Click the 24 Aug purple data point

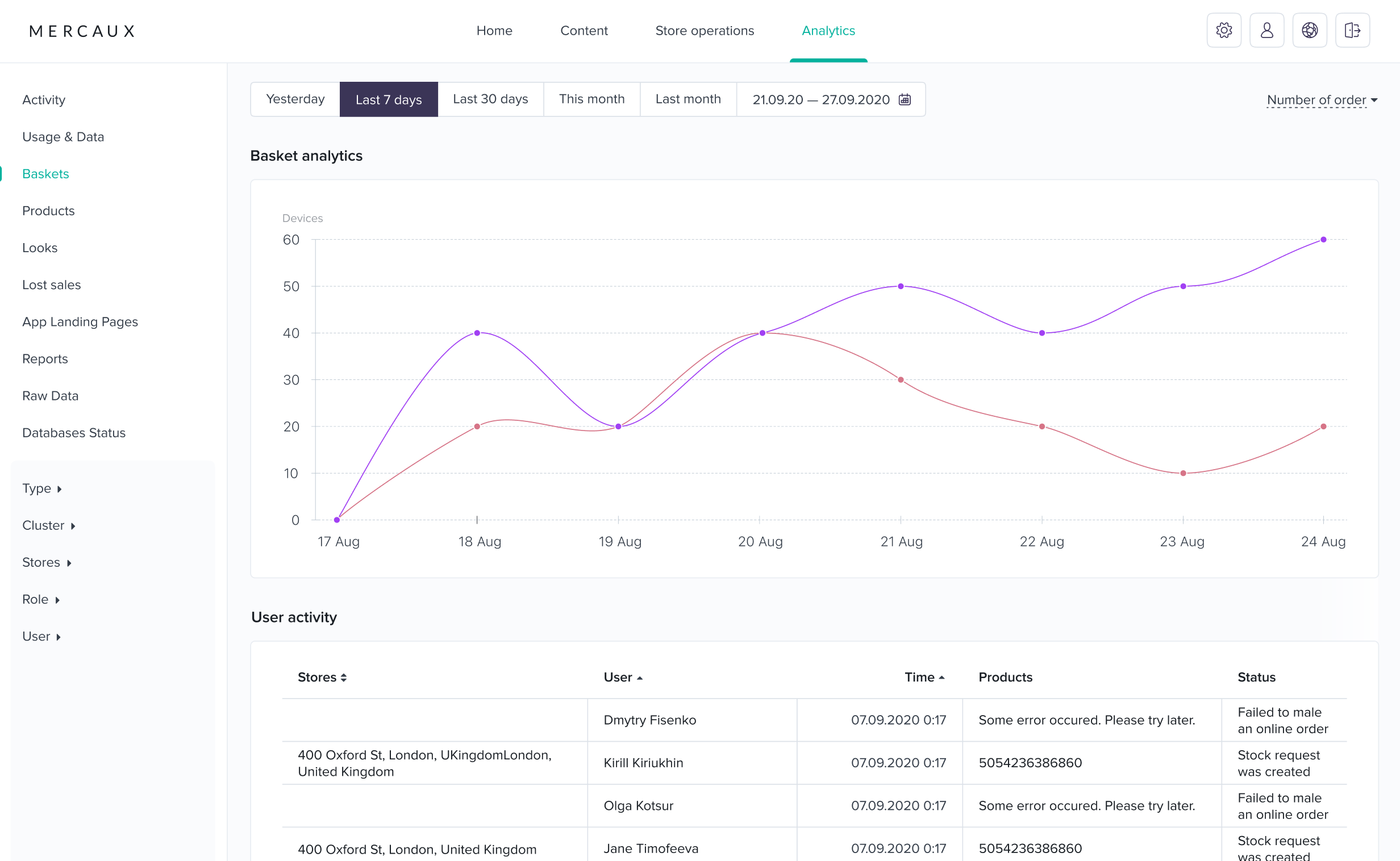tap(1323, 240)
